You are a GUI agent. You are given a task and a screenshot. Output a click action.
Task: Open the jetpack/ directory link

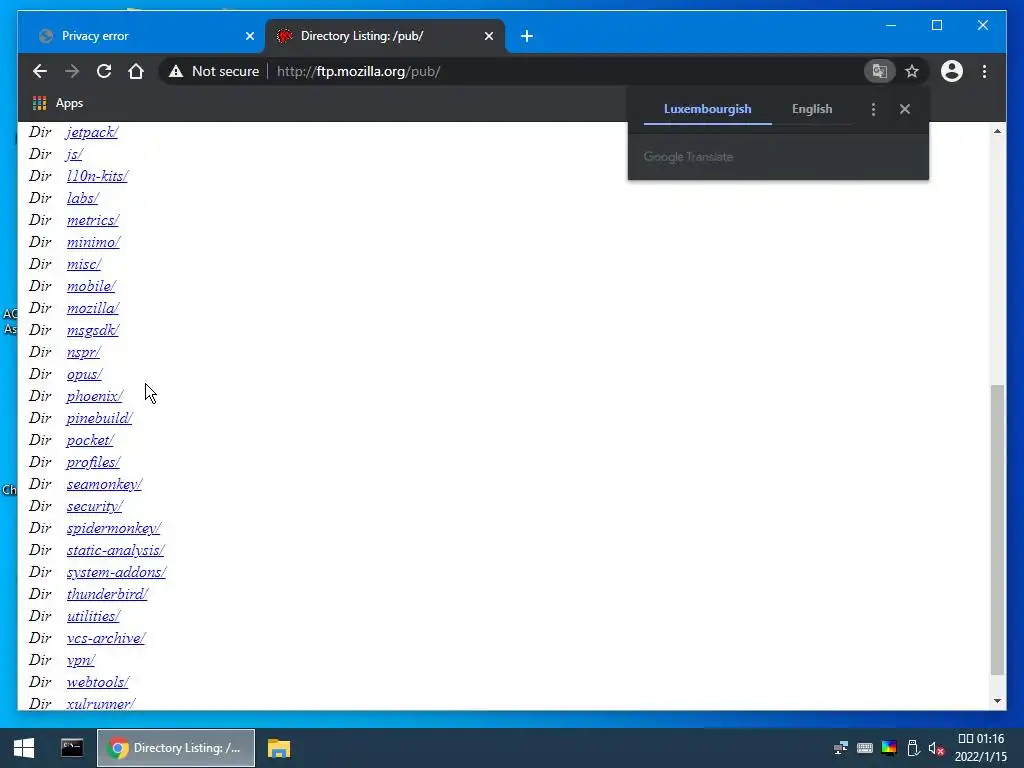tap(92, 132)
